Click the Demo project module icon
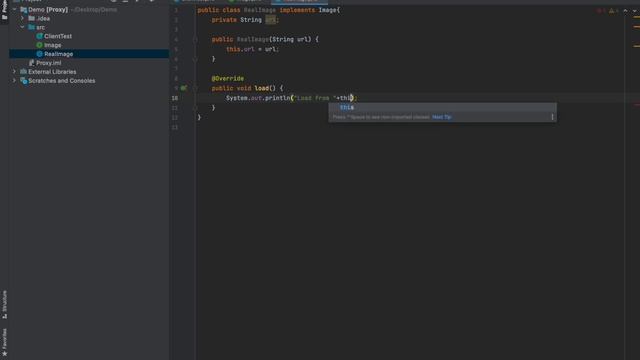Image resolution: width=640 pixels, height=360 pixels. (x=24, y=9)
